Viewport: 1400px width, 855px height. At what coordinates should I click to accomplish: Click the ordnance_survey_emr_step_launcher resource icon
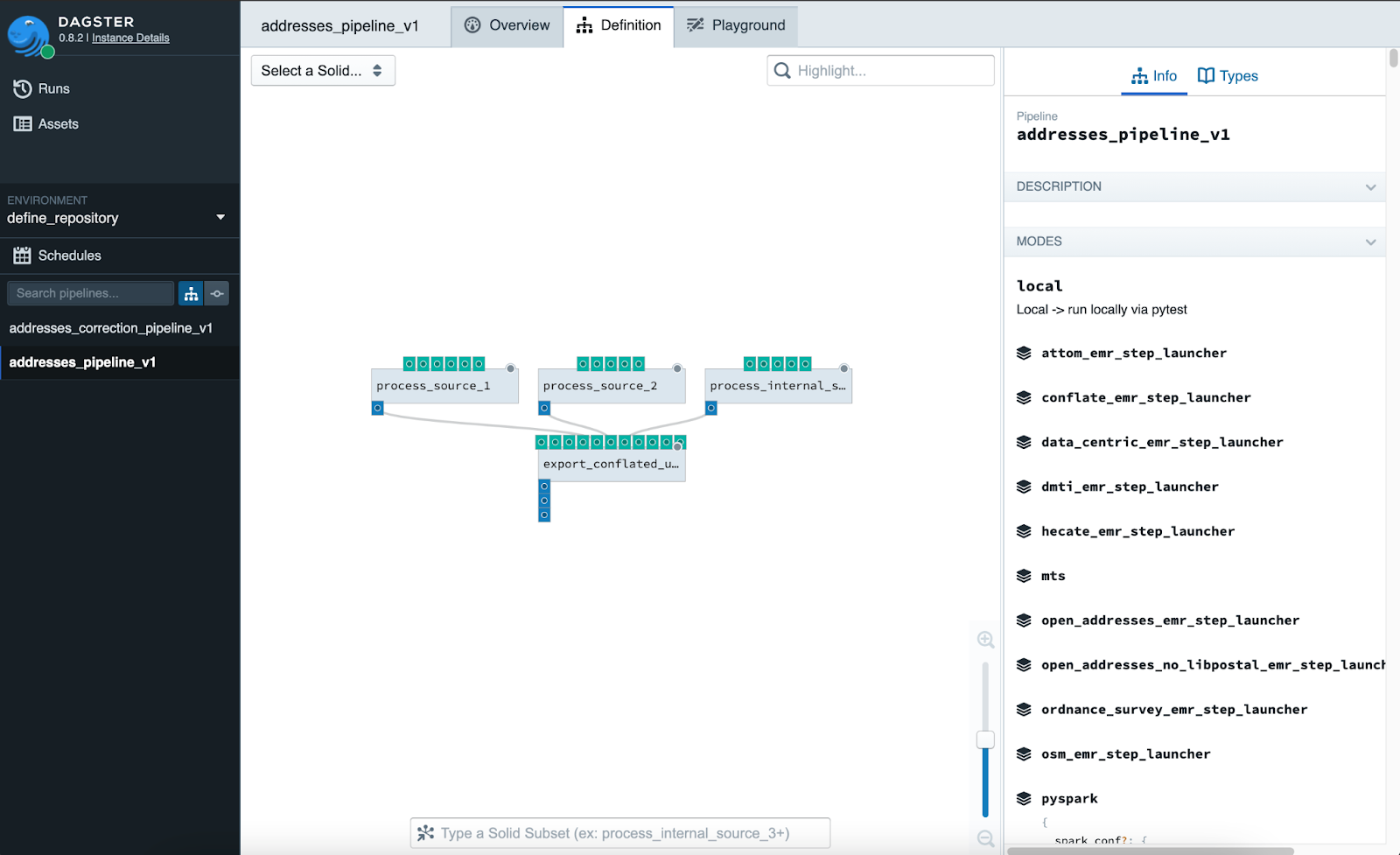coord(1024,710)
